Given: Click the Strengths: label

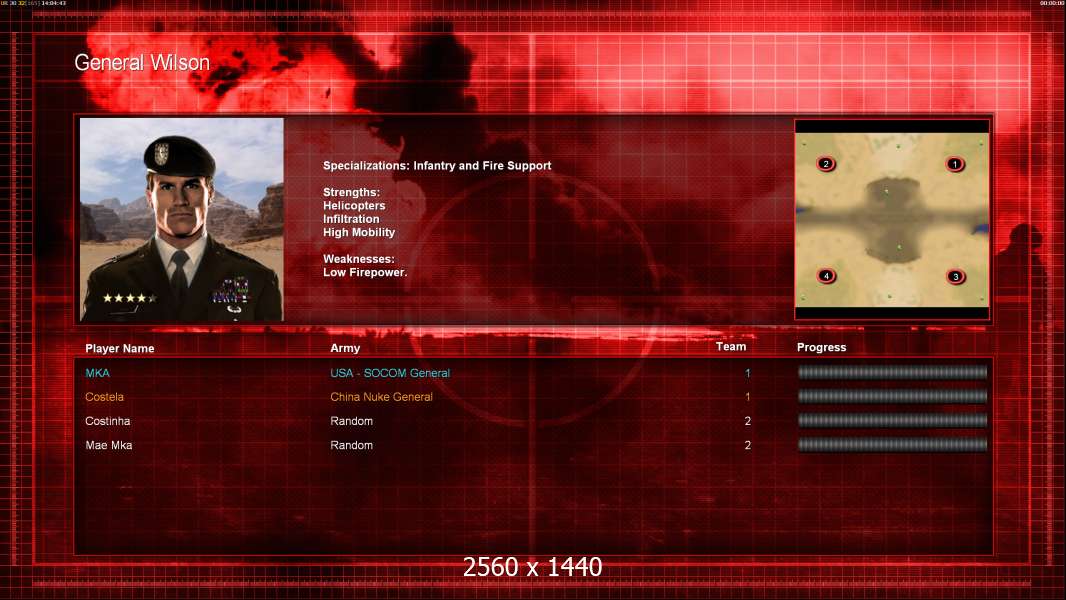Looking at the screenshot, I should click(351, 192).
